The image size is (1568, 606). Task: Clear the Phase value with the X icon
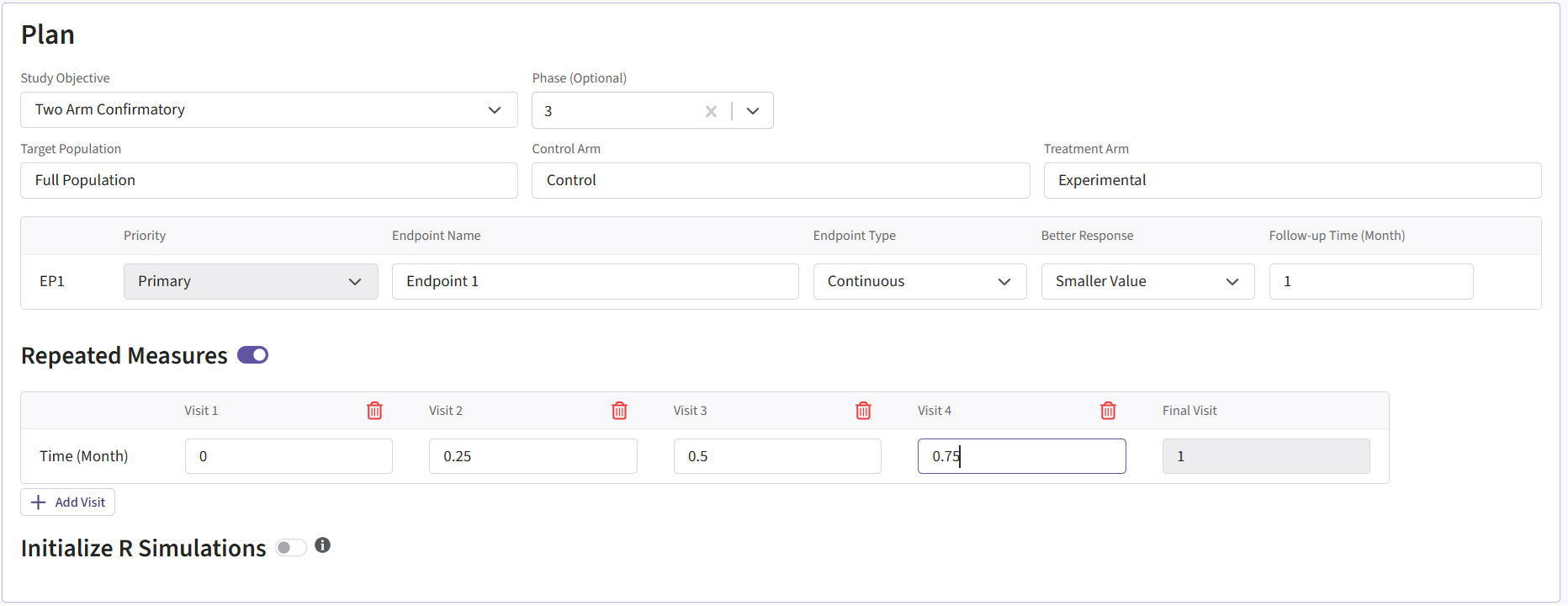coord(711,111)
